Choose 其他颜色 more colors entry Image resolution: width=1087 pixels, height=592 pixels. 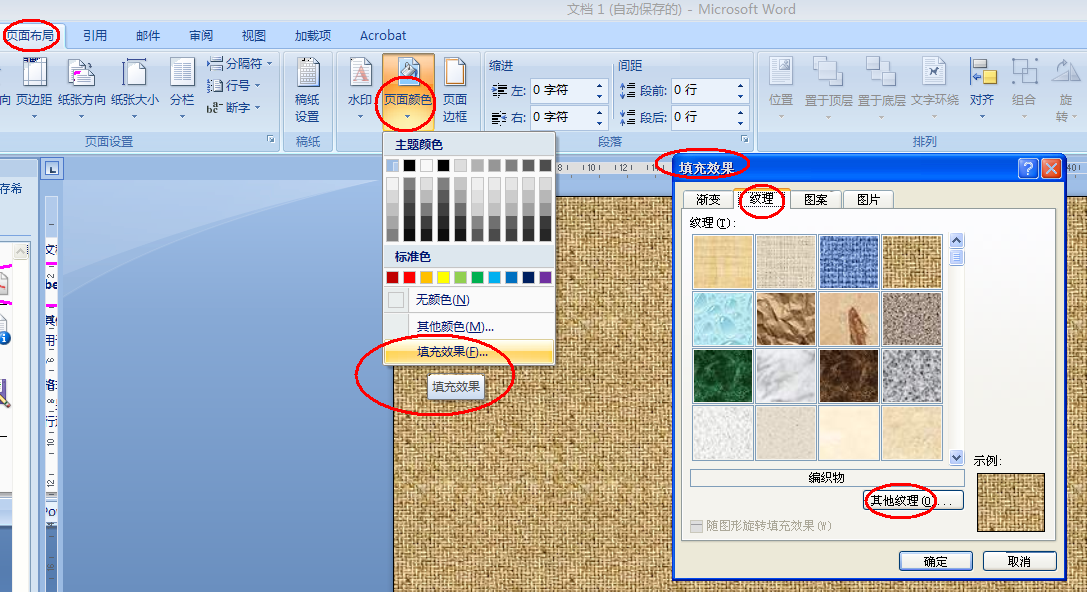pos(469,326)
